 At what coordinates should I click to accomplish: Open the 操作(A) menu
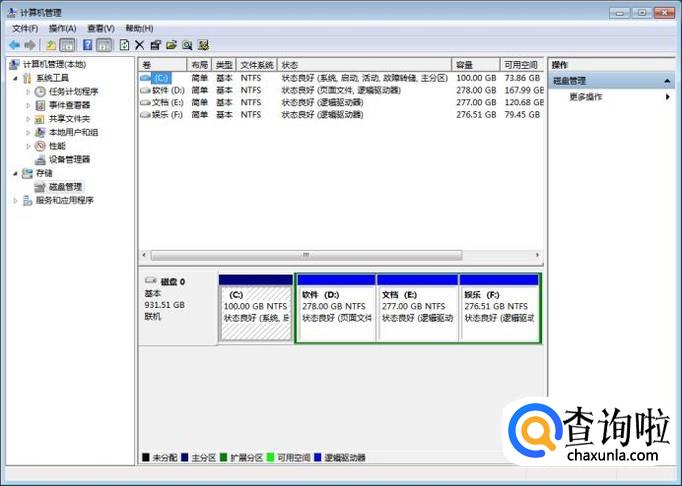(x=62, y=29)
